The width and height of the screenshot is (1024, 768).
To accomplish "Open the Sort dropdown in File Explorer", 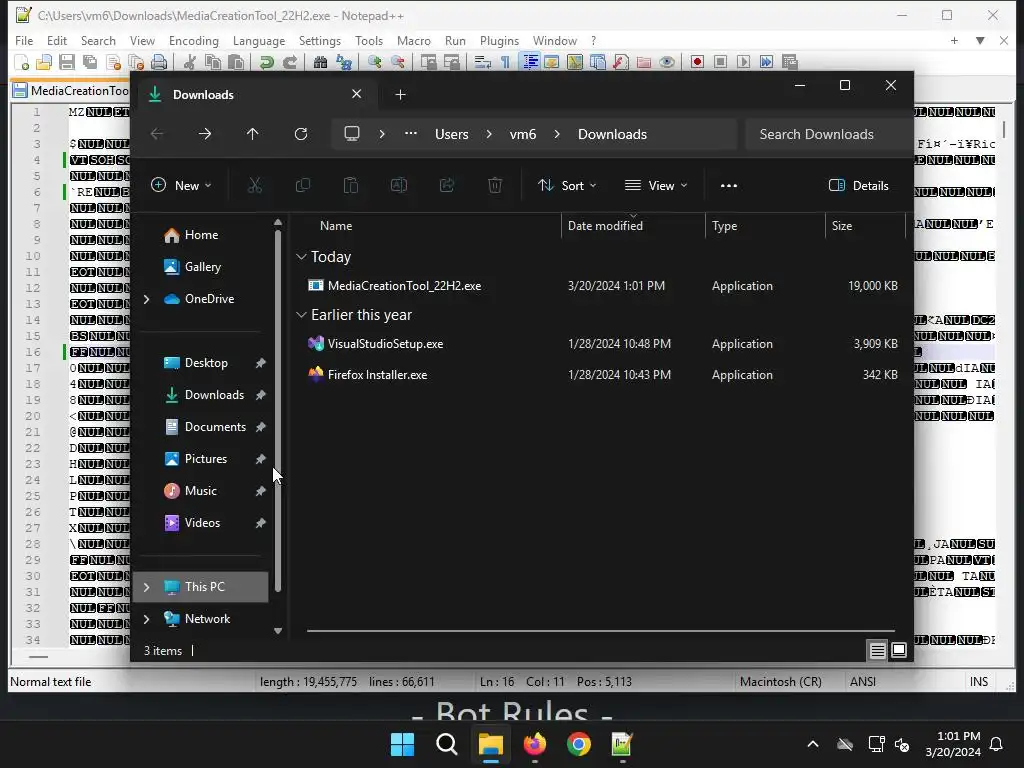I will (x=567, y=185).
